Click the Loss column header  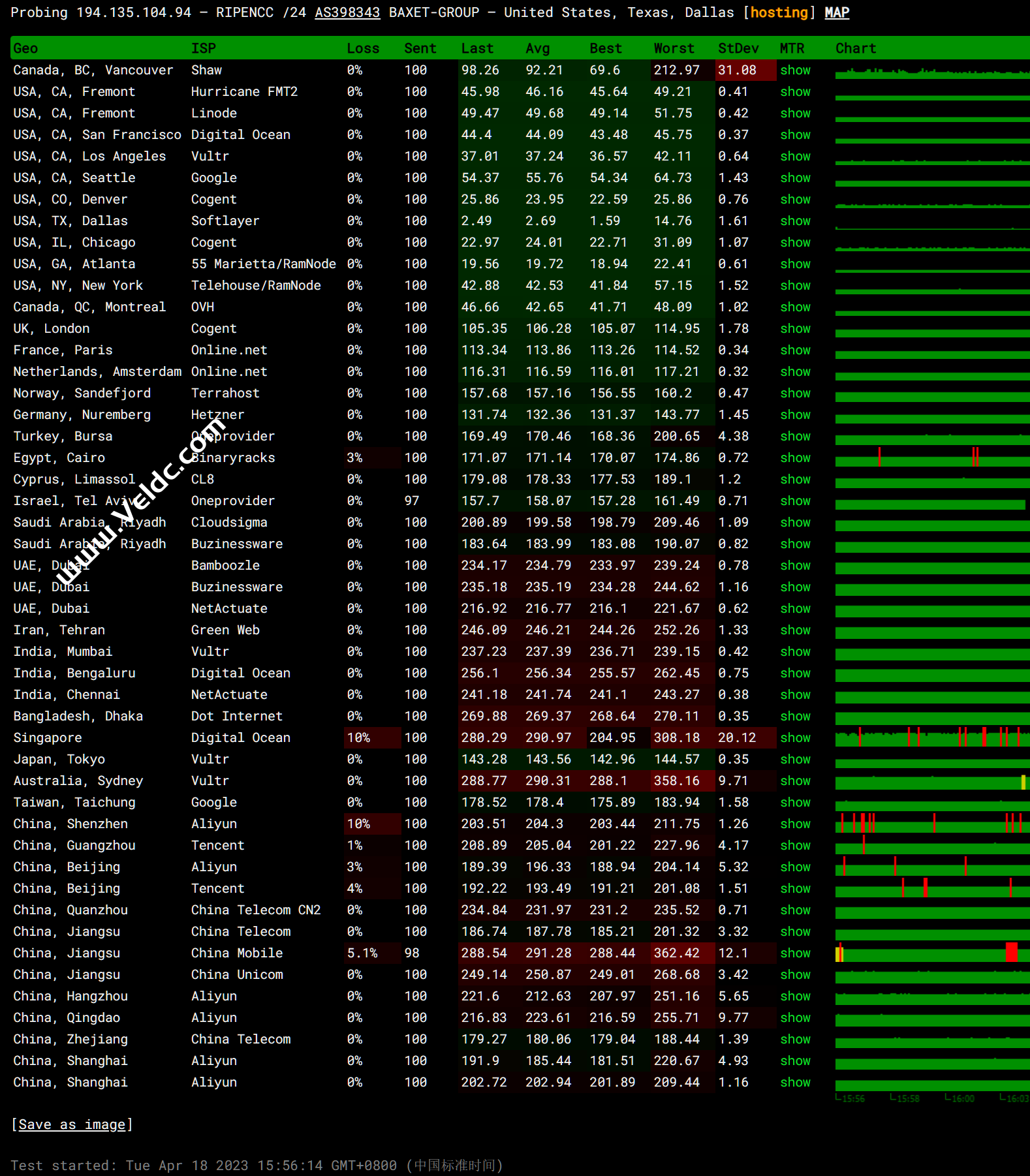(363, 48)
